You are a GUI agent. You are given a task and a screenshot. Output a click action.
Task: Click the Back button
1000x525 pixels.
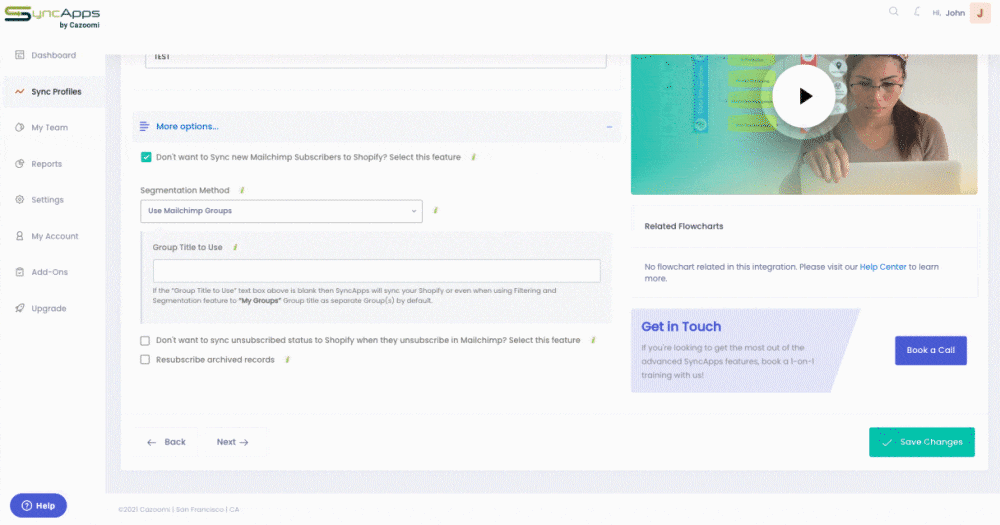166,442
